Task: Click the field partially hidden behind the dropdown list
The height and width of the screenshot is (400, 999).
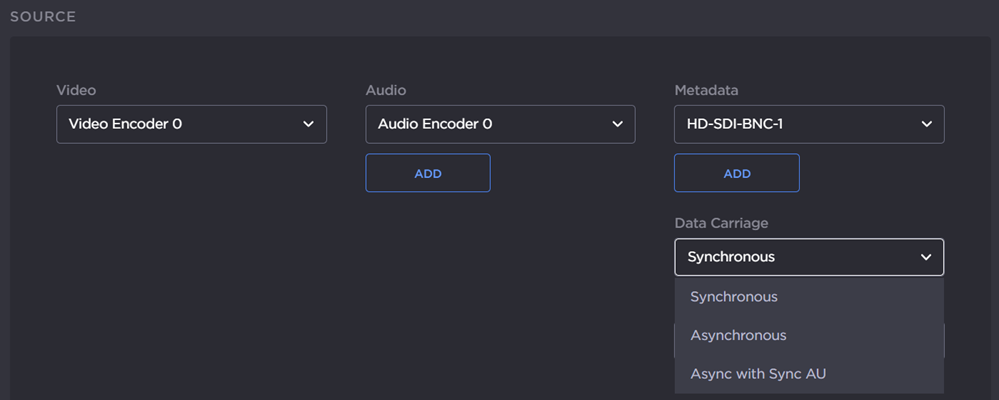Action: coord(945,340)
